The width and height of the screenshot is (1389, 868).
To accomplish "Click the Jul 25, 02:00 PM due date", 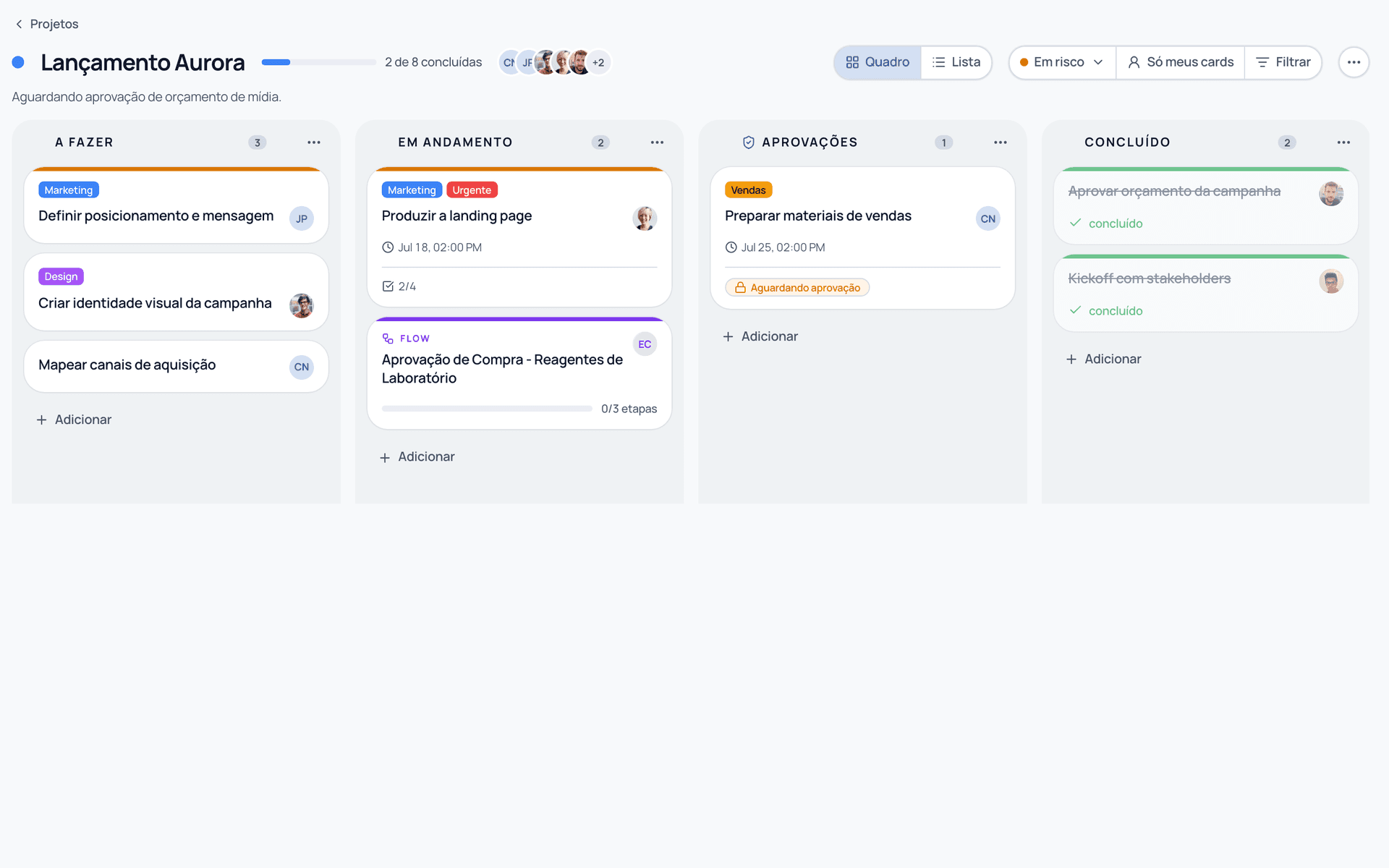I will pos(775,247).
